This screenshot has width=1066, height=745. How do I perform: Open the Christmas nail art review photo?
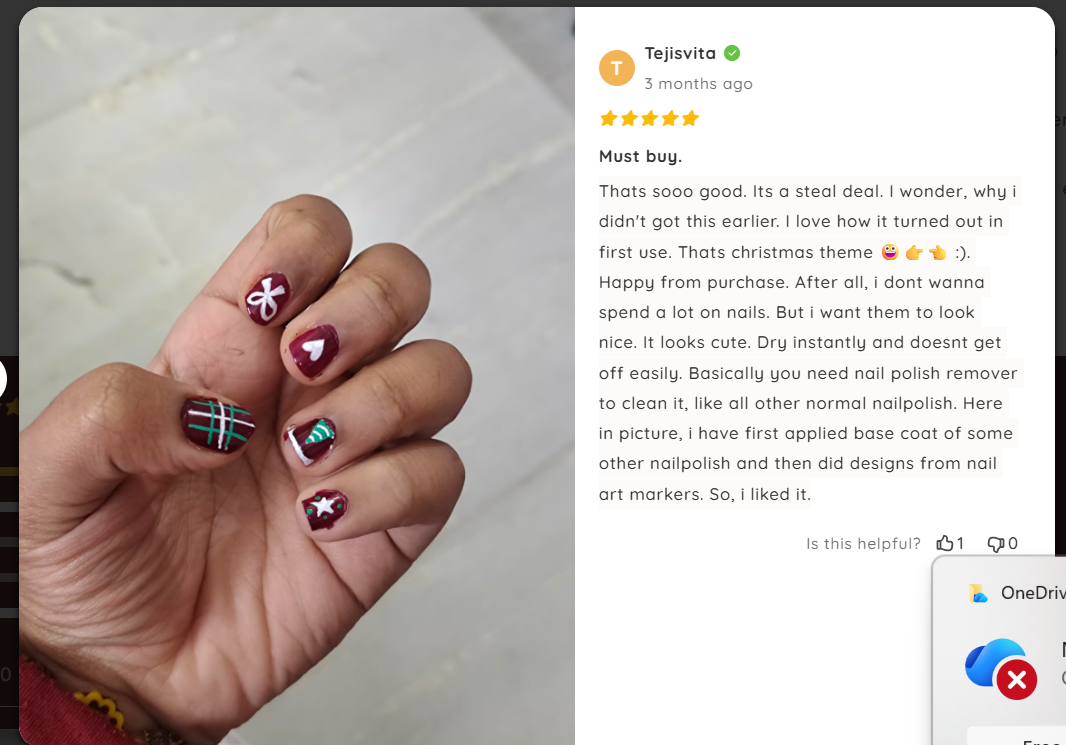tap(297, 376)
